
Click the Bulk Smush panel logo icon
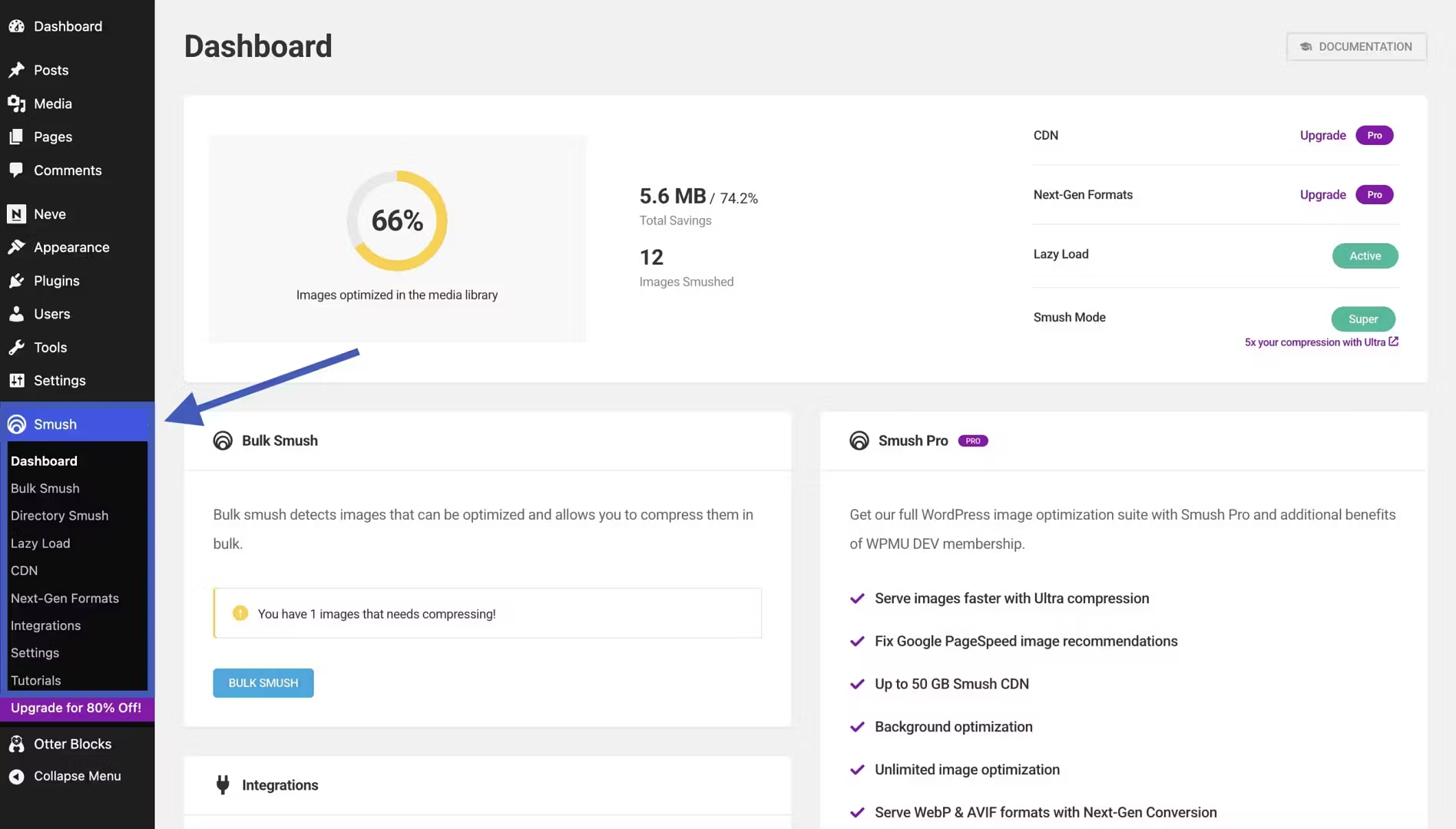click(x=222, y=440)
